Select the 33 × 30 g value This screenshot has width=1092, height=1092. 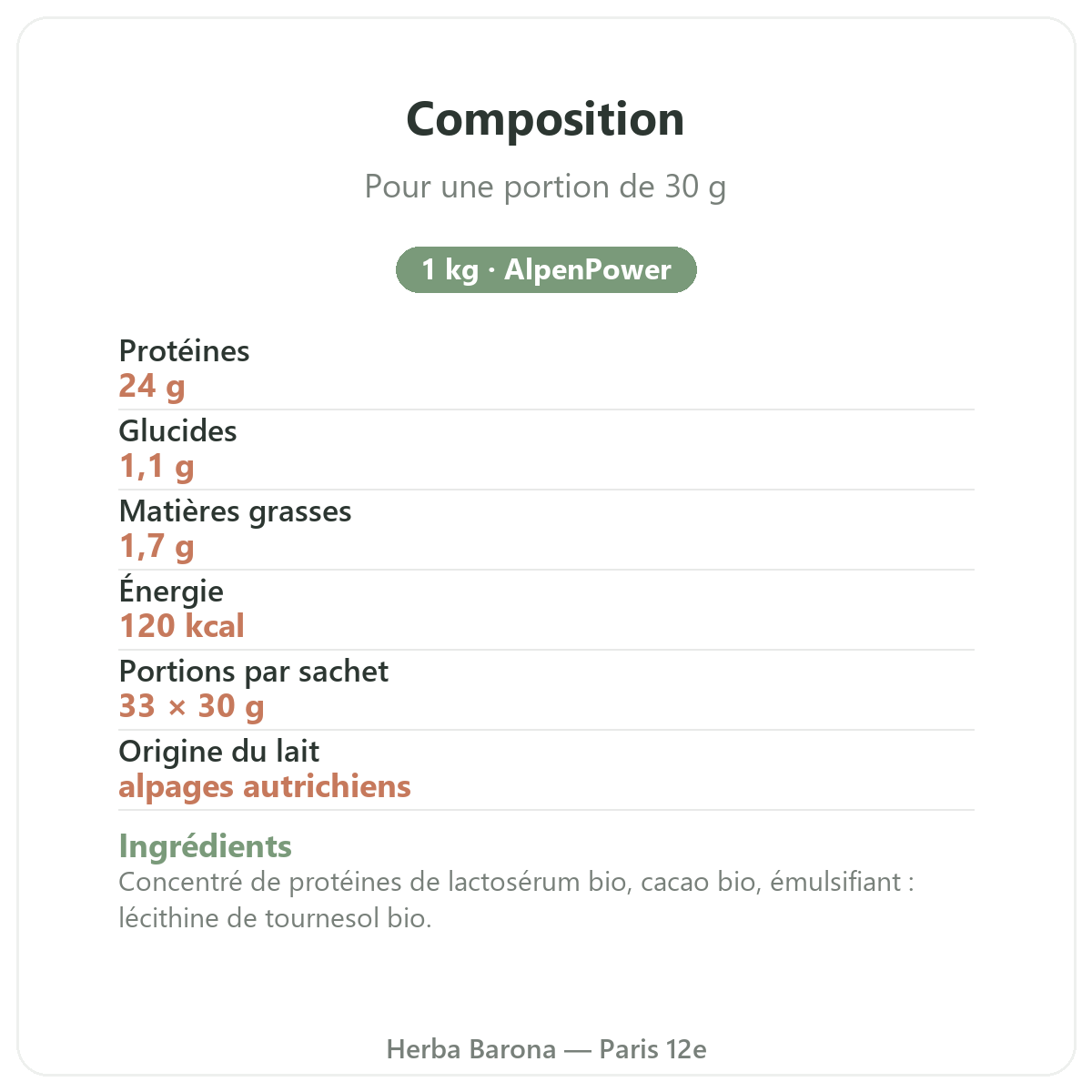point(191,706)
